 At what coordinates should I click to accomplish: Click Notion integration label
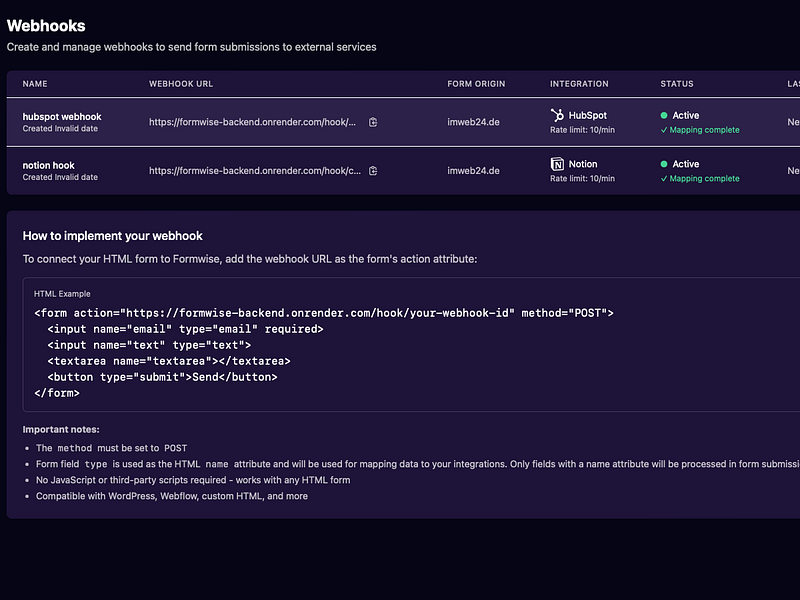(583, 164)
